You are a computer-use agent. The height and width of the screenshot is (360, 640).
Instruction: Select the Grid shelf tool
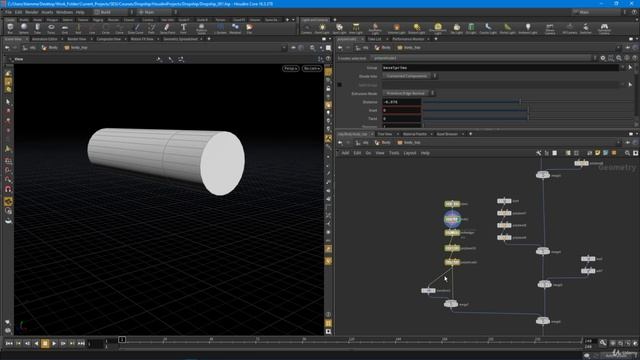tap(64, 29)
